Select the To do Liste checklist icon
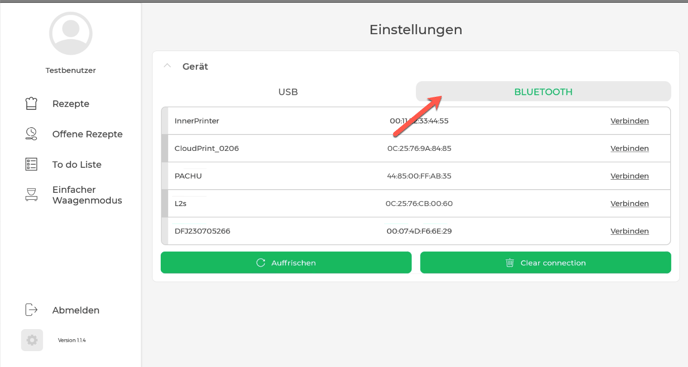This screenshot has width=688, height=367. 31,164
